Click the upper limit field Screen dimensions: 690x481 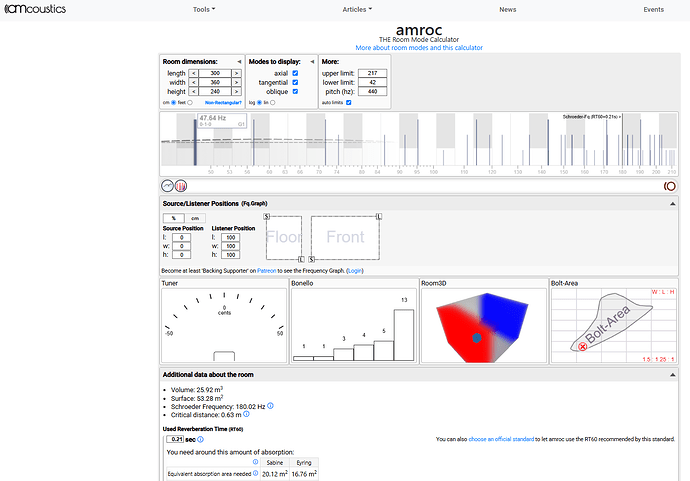(x=372, y=73)
